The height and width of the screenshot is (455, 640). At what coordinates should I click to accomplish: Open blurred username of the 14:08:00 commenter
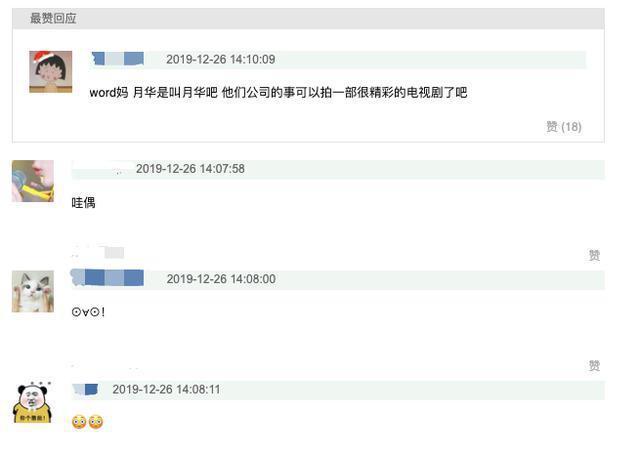[x=107, y=278]
